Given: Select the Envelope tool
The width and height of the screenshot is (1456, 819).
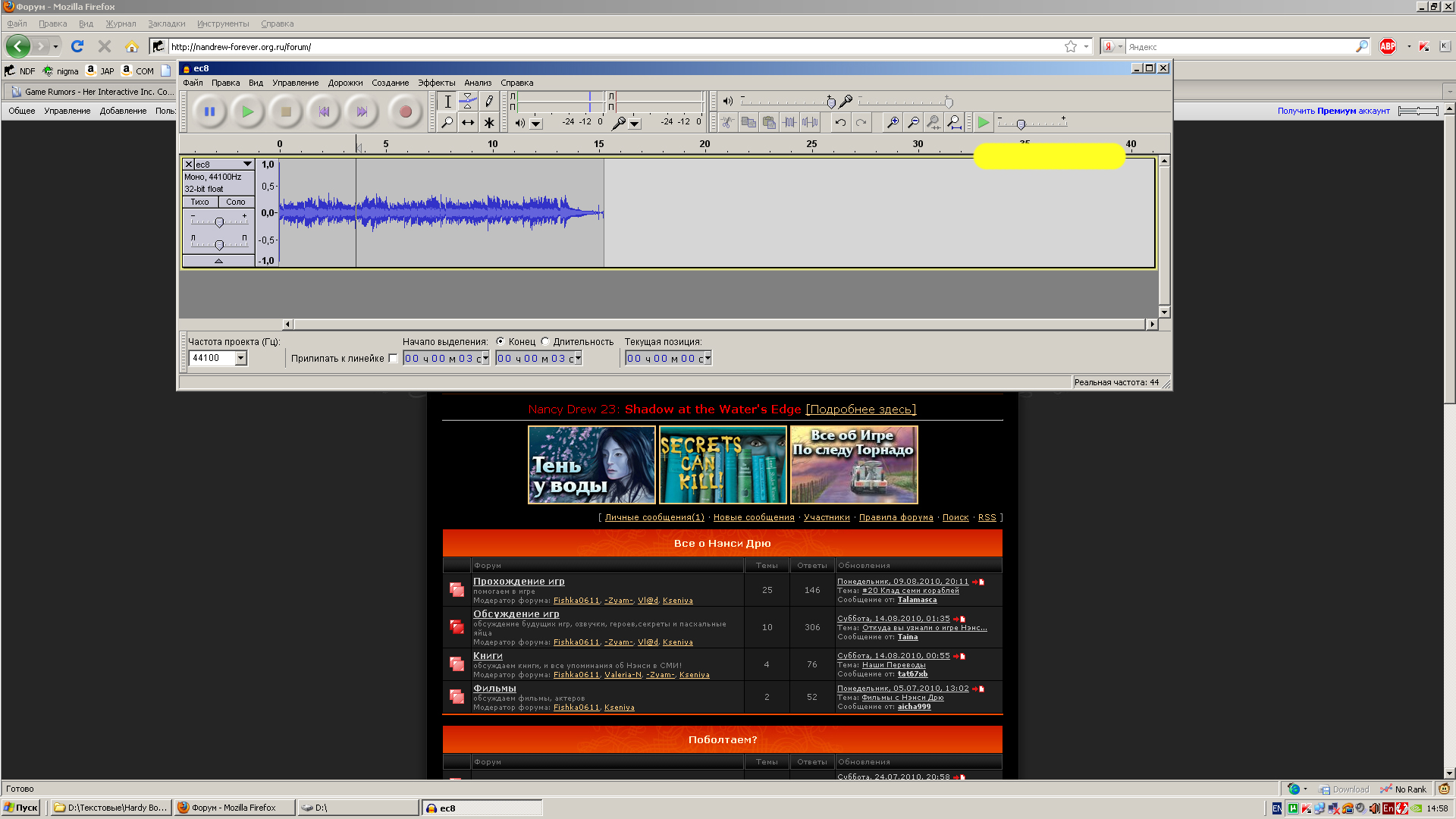Looking at the screenshot, I should (x=468, y=101).
